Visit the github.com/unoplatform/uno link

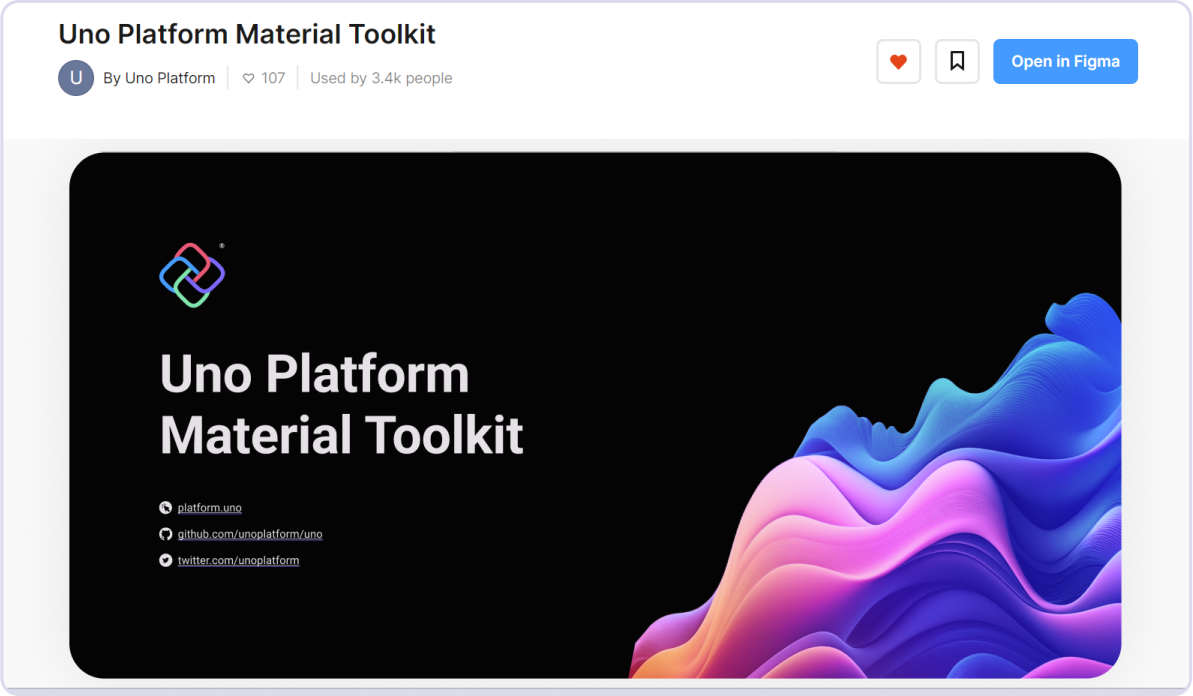pos(250,534)
